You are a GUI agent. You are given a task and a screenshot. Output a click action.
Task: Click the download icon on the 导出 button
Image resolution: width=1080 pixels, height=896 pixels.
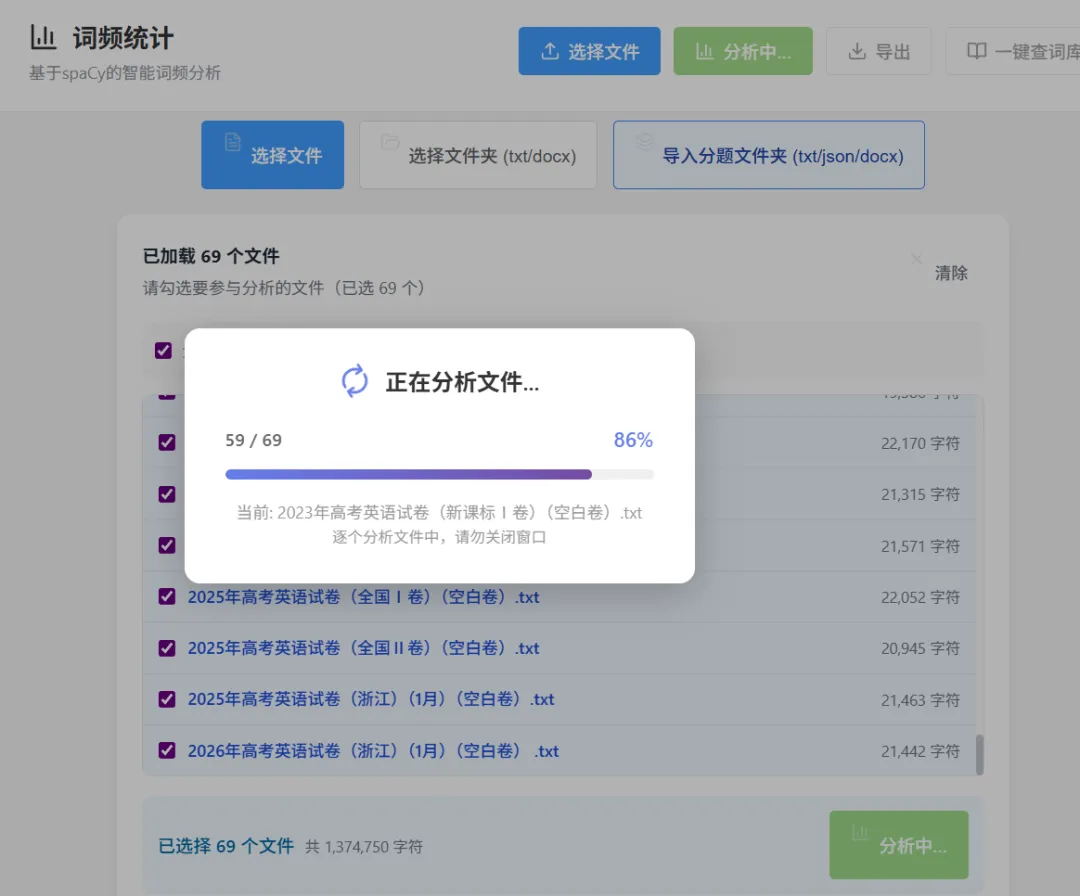pyautogui.click(x=857, y=51)
